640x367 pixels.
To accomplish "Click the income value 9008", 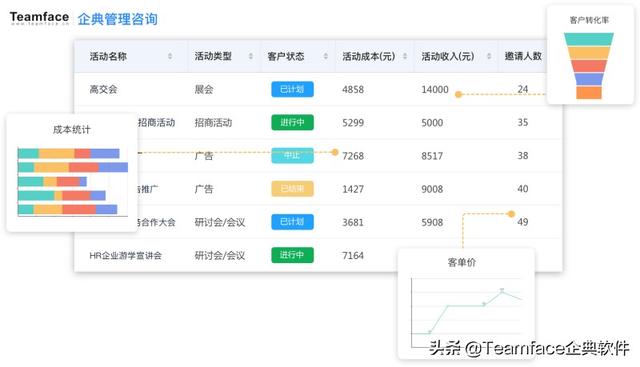I will pos(432,189).
